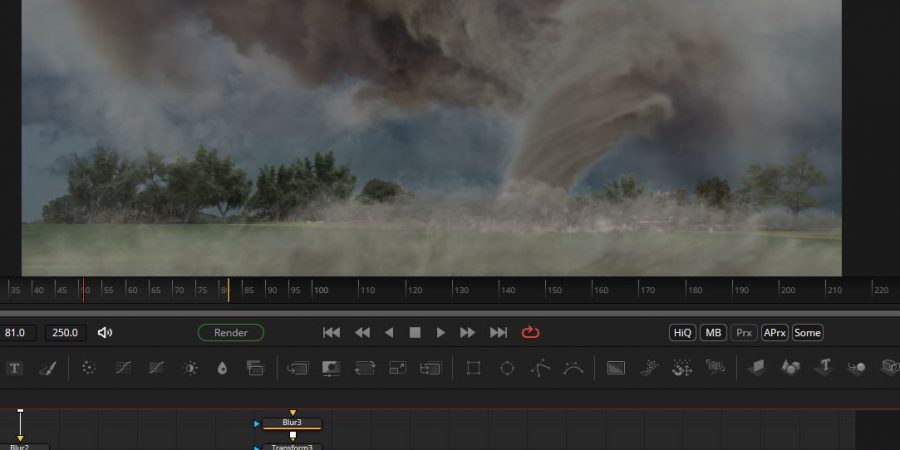900x450 pixels.
Task: Toggle the loop playback button
Action: tap(530, 333)
